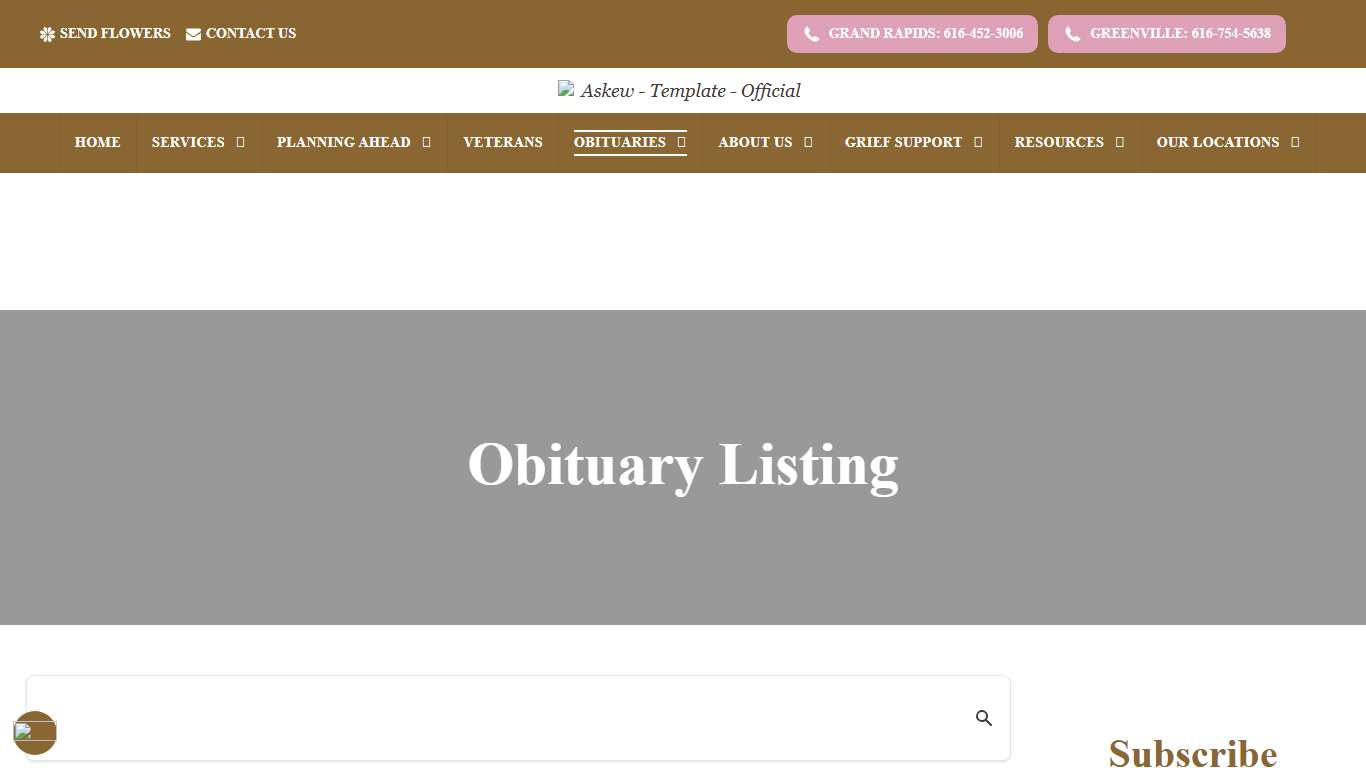The width and height of the screenshot is (1366, 768).
Task: Click the phone icon for Greenville
Action: 1071,33
